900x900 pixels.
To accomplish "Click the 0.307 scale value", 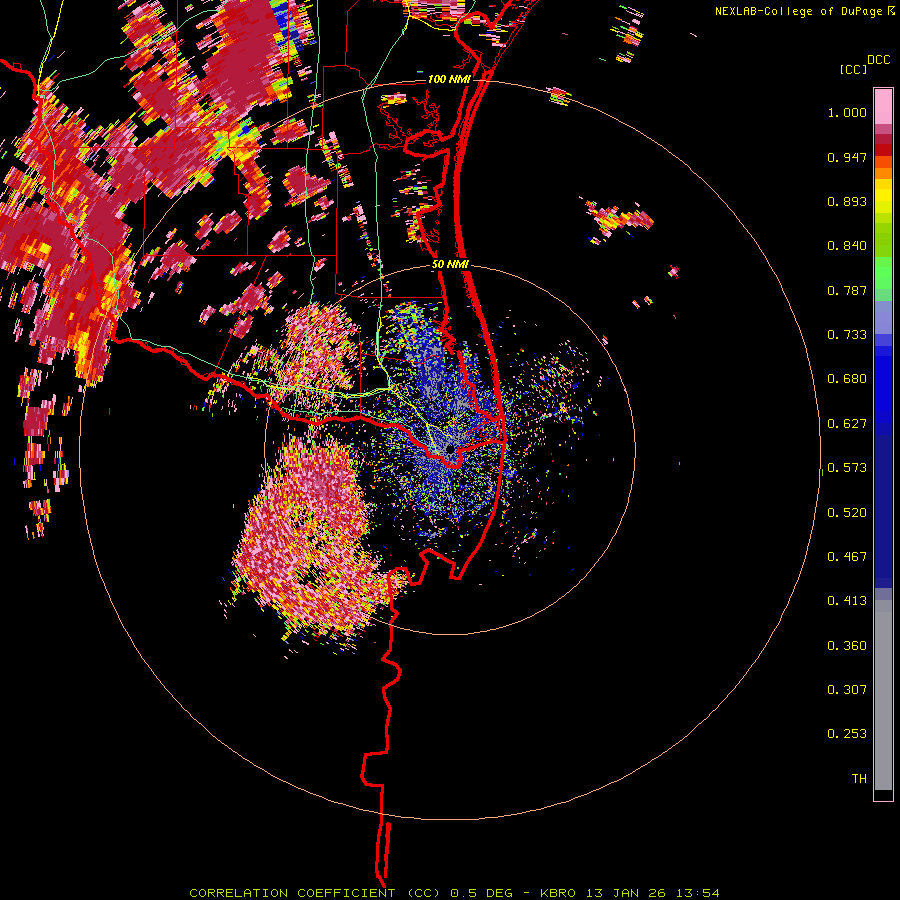I will 847,690.
